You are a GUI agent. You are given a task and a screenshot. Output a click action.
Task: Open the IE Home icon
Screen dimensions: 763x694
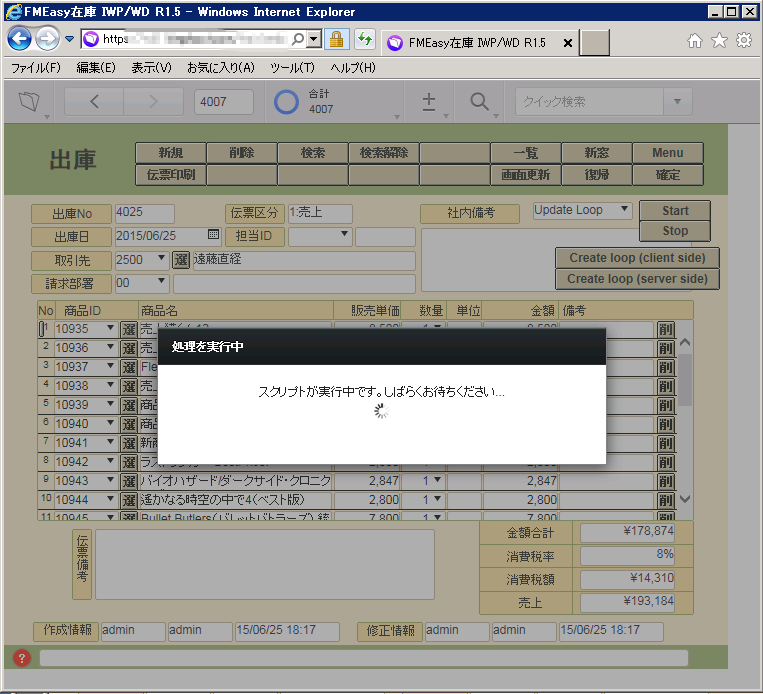coord(695,41)
